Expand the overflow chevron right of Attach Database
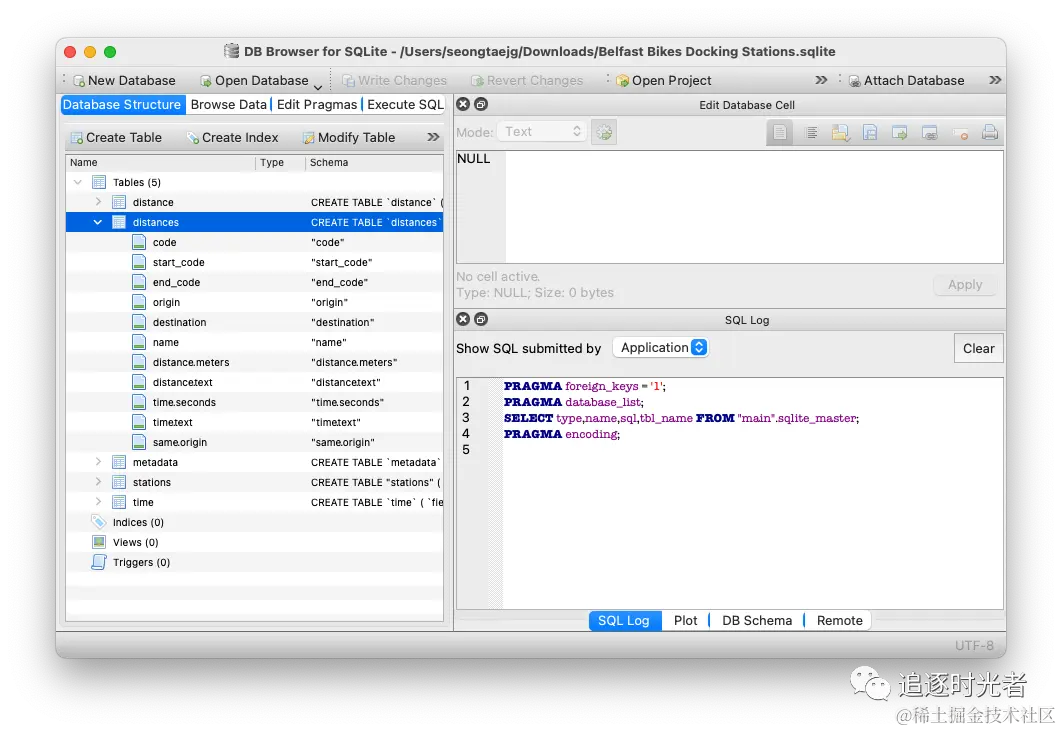This screenshot has height=732, width=1062. pos(994,80)
